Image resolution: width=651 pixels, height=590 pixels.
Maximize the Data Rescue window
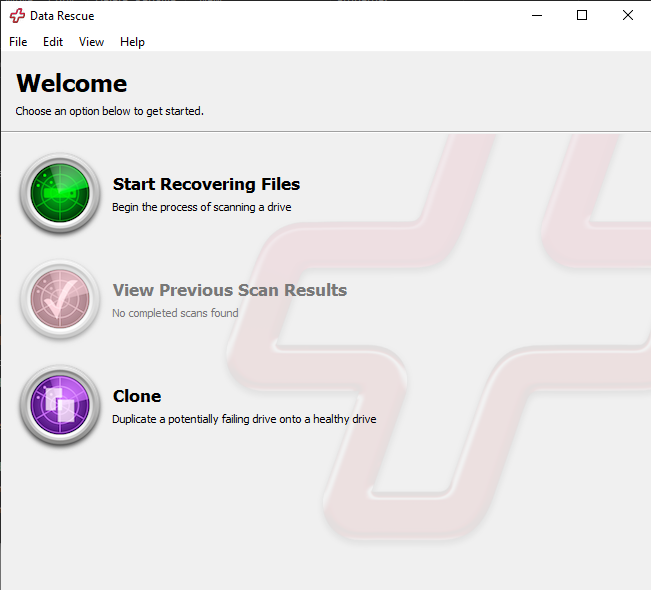pos(582,15)
